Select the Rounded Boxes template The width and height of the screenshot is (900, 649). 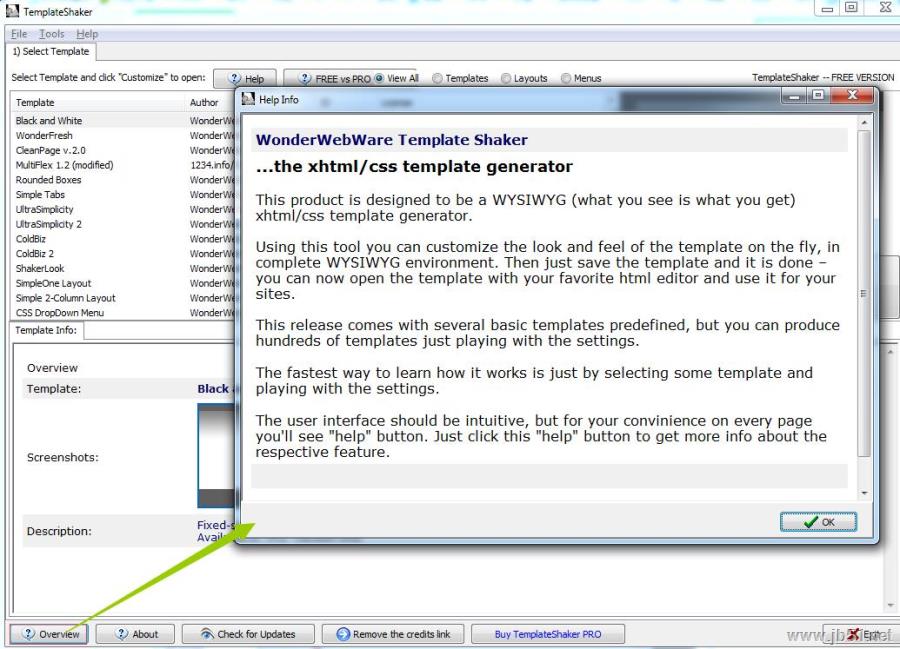pyautogui.click(x=123, y=180)
